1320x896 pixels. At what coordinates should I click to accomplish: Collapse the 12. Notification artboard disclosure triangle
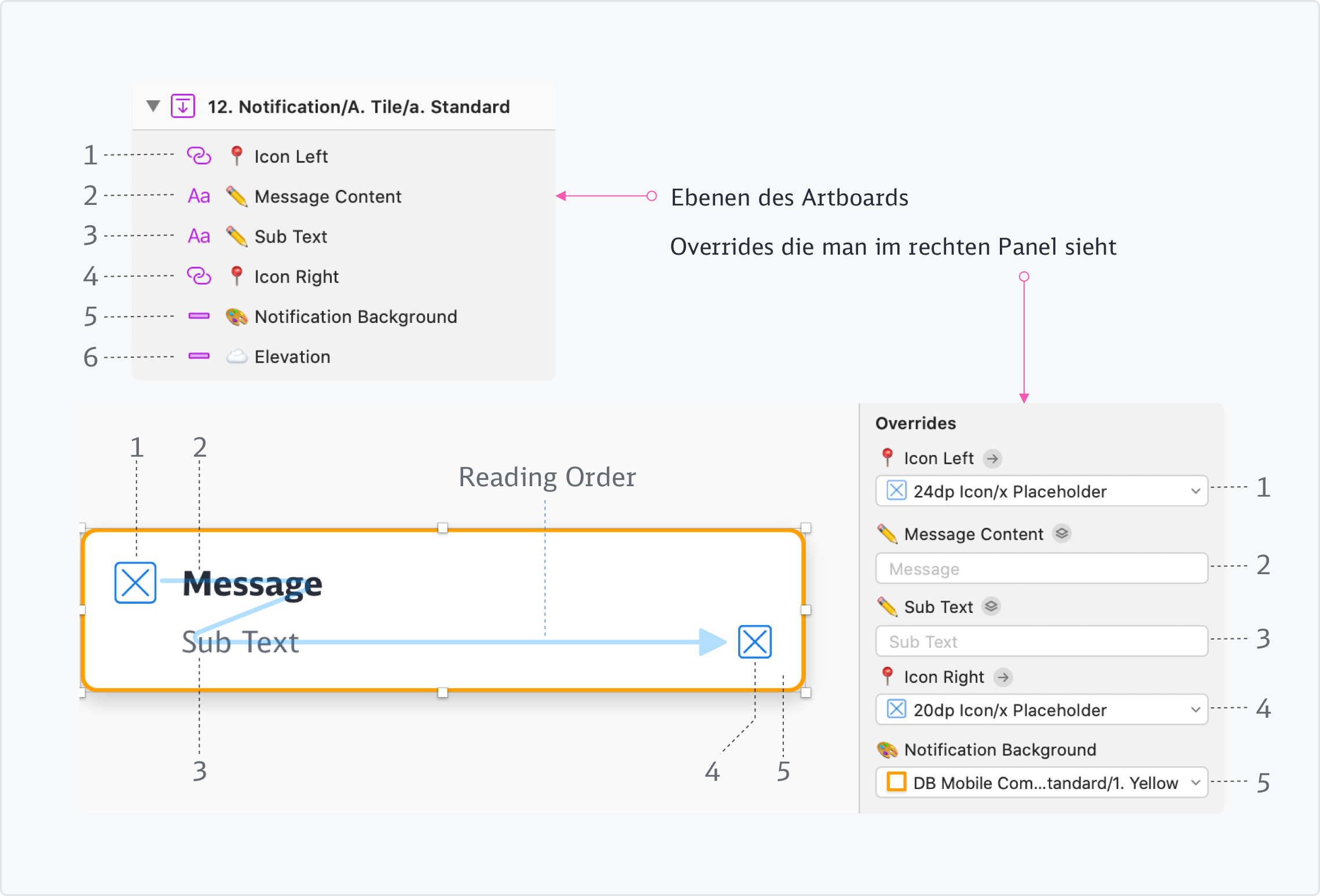pyautogui.click(x=153, y=107)
